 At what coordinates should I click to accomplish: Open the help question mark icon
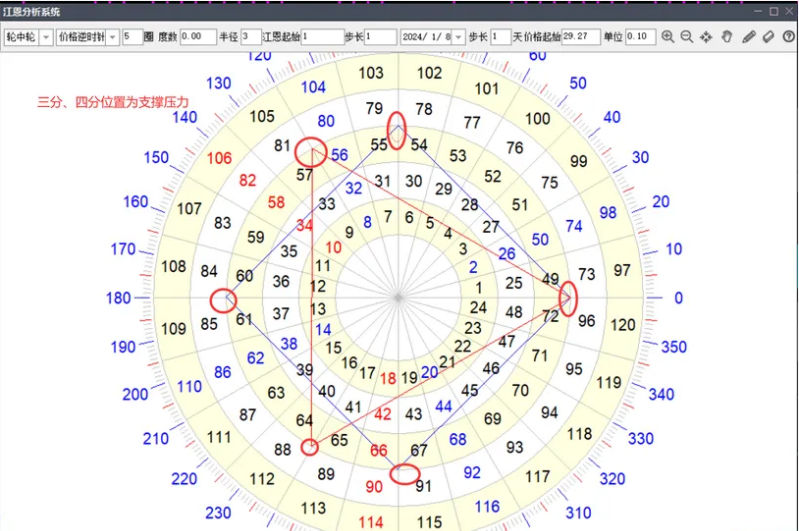pos(788,37)
